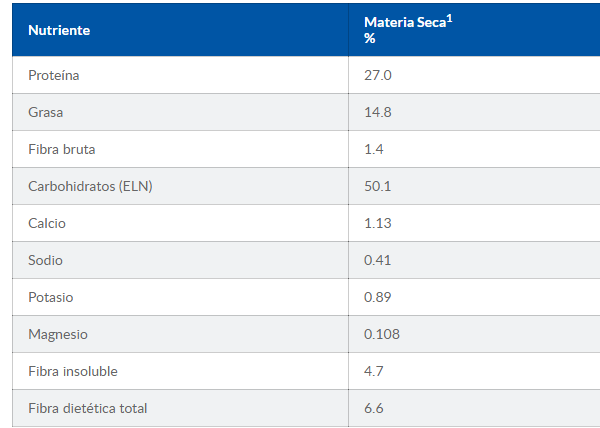Select the Grasa row label

[x=46, y=112]
